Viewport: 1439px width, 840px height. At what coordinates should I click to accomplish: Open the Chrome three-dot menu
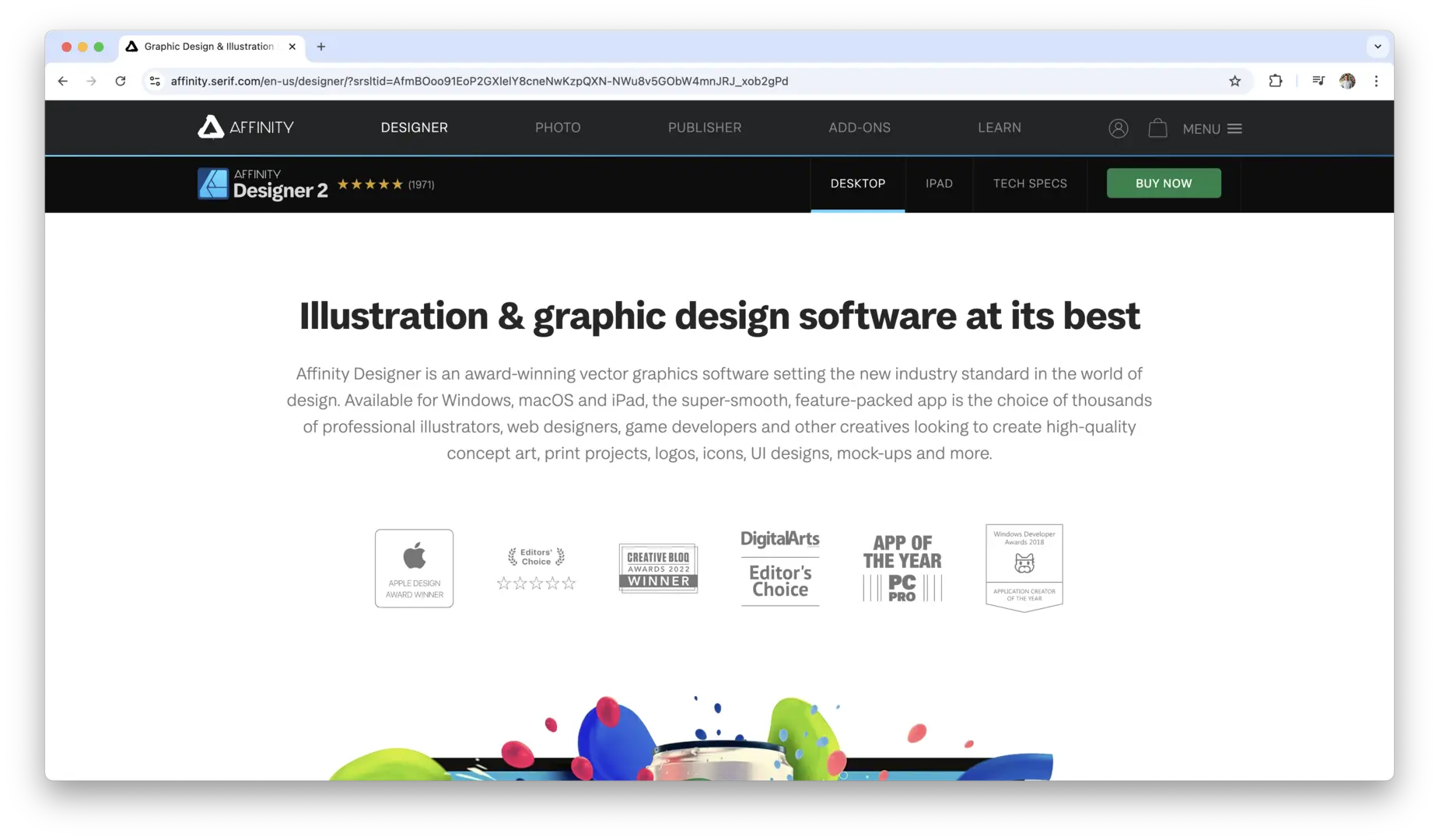[1376, 81]
